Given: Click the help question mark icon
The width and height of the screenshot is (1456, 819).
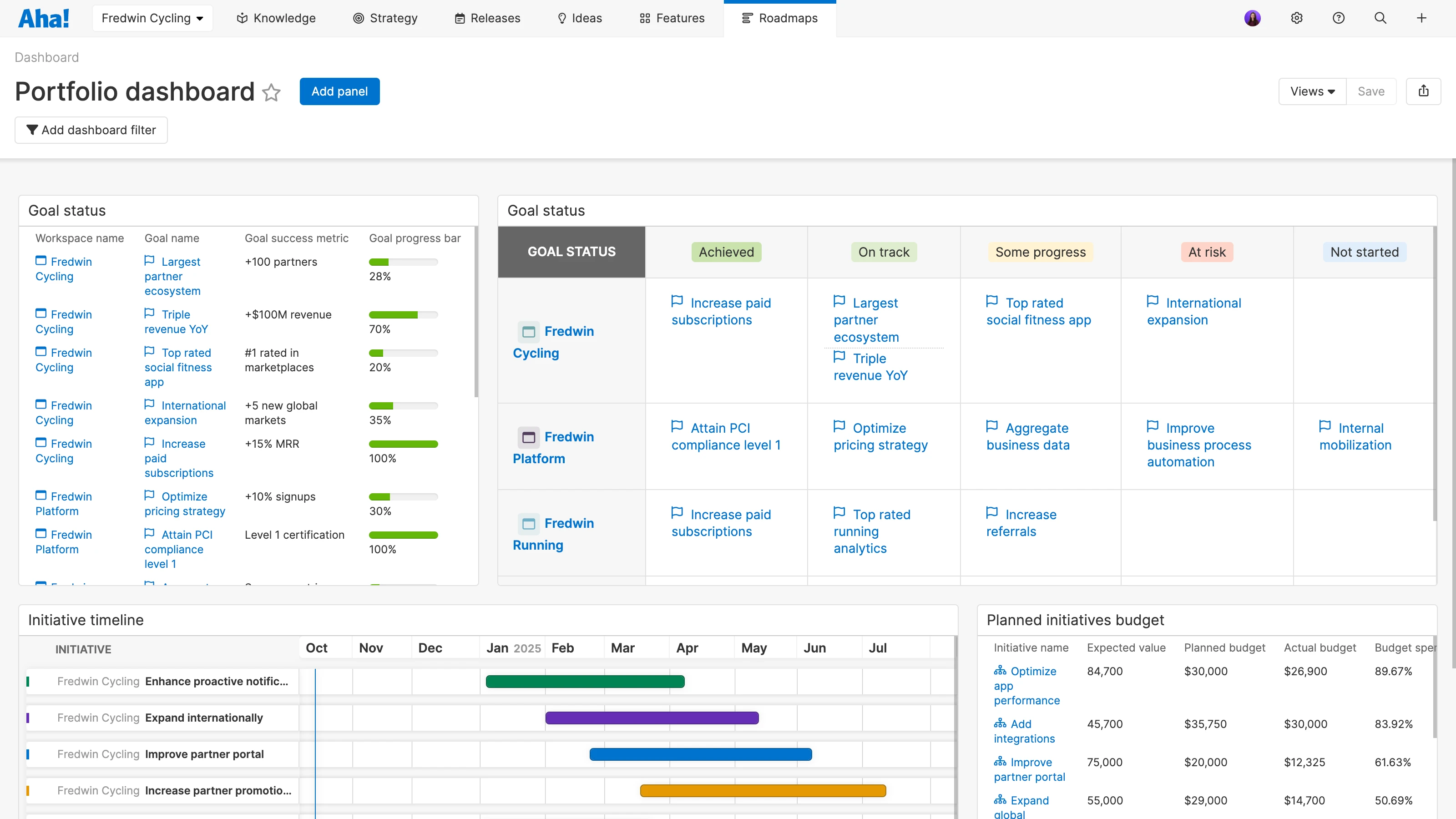Looking at the screenshot, I should pos(1339,18).
